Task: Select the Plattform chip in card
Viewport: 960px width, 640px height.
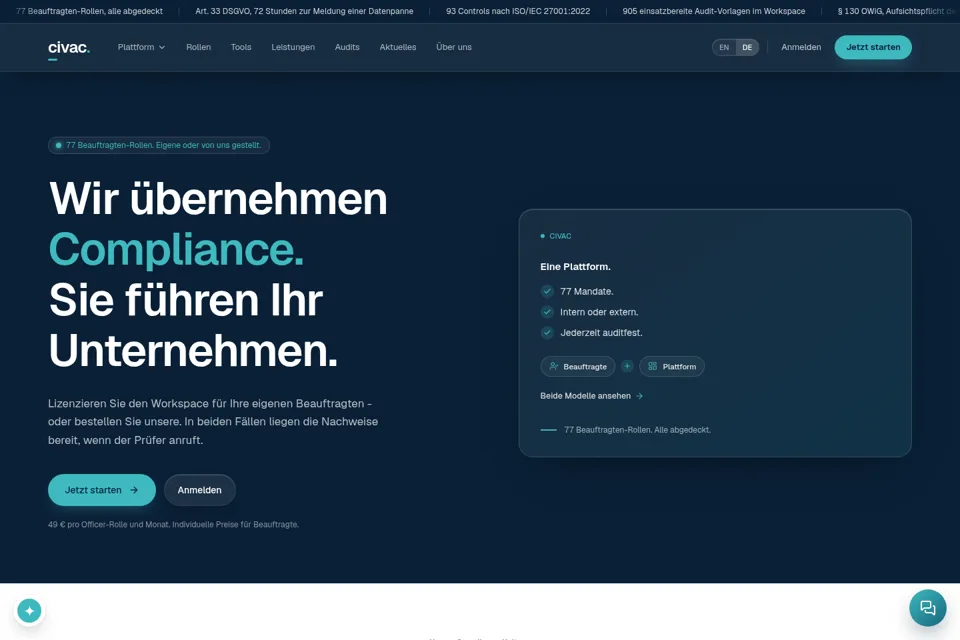Action: pos(672,366)
